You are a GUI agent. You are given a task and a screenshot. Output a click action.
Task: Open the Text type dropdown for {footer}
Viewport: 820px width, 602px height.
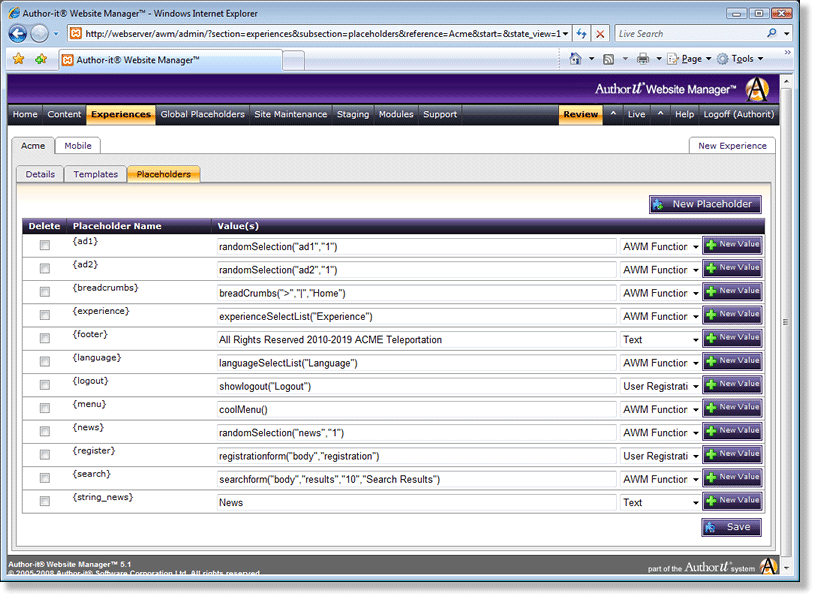660,340
